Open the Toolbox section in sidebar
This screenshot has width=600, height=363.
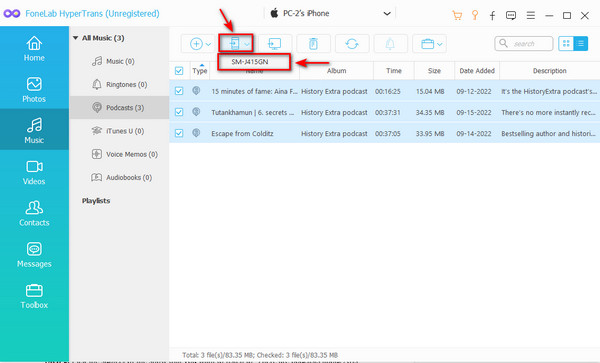click(x=34, y=295)
